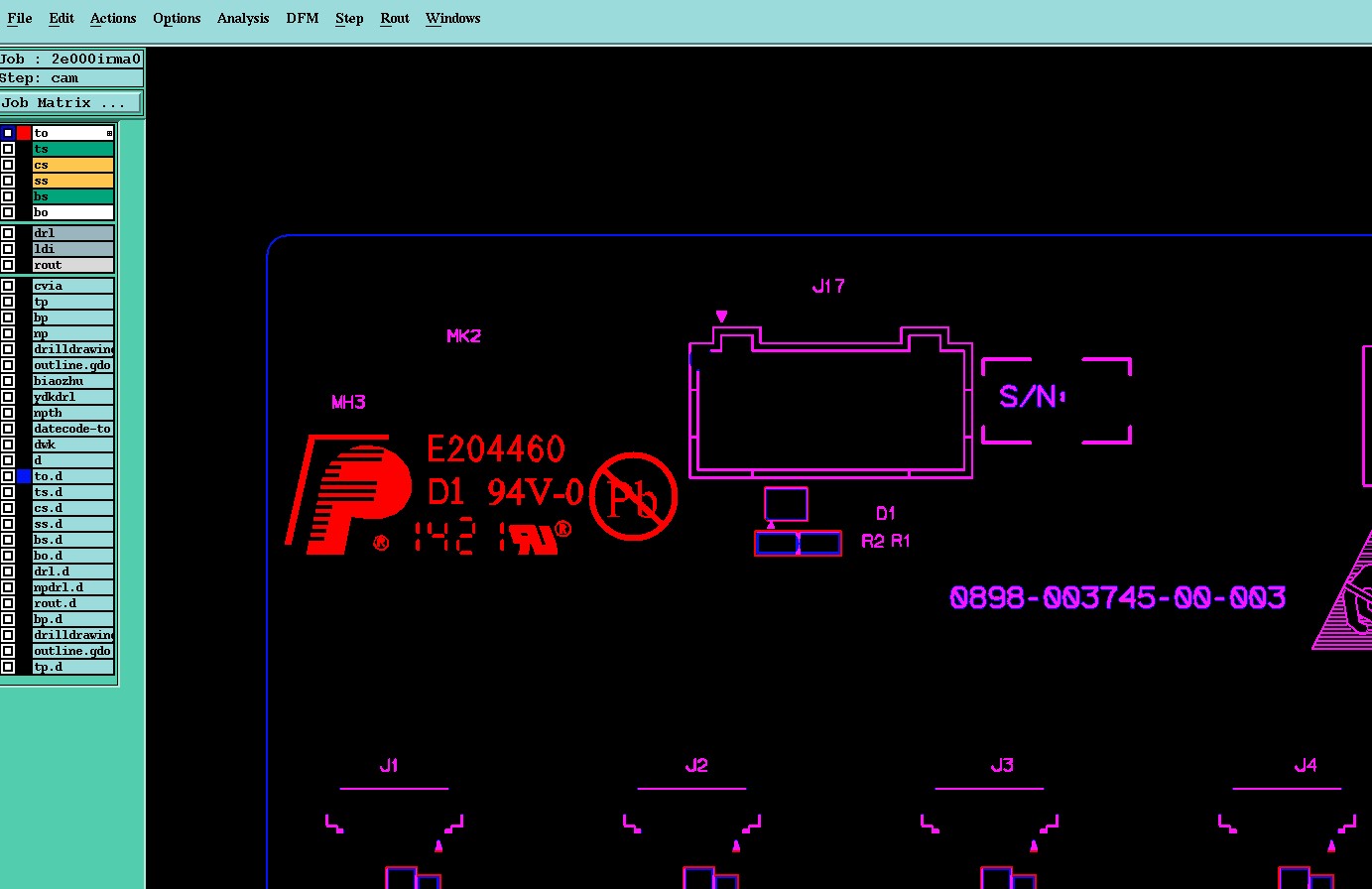The width and height of the screenshot is (1372, 889).
Task: Open the Analysis menu
Action: (x=243, y=18)
